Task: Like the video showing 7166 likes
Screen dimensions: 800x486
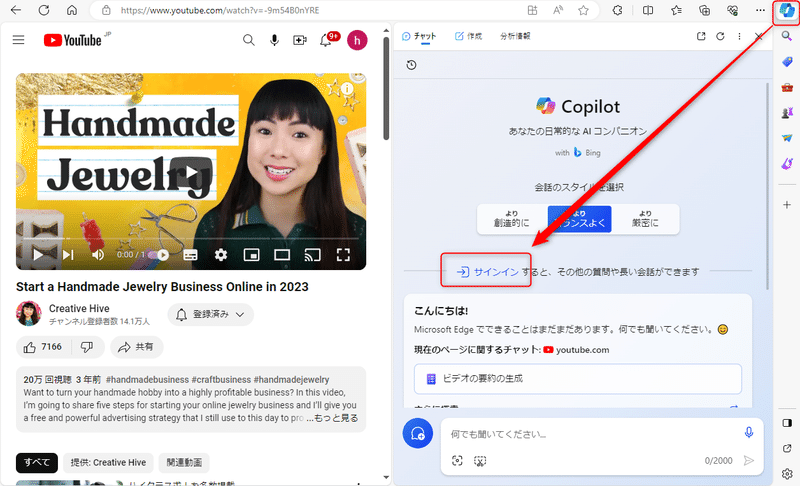Action: point(43,347)
